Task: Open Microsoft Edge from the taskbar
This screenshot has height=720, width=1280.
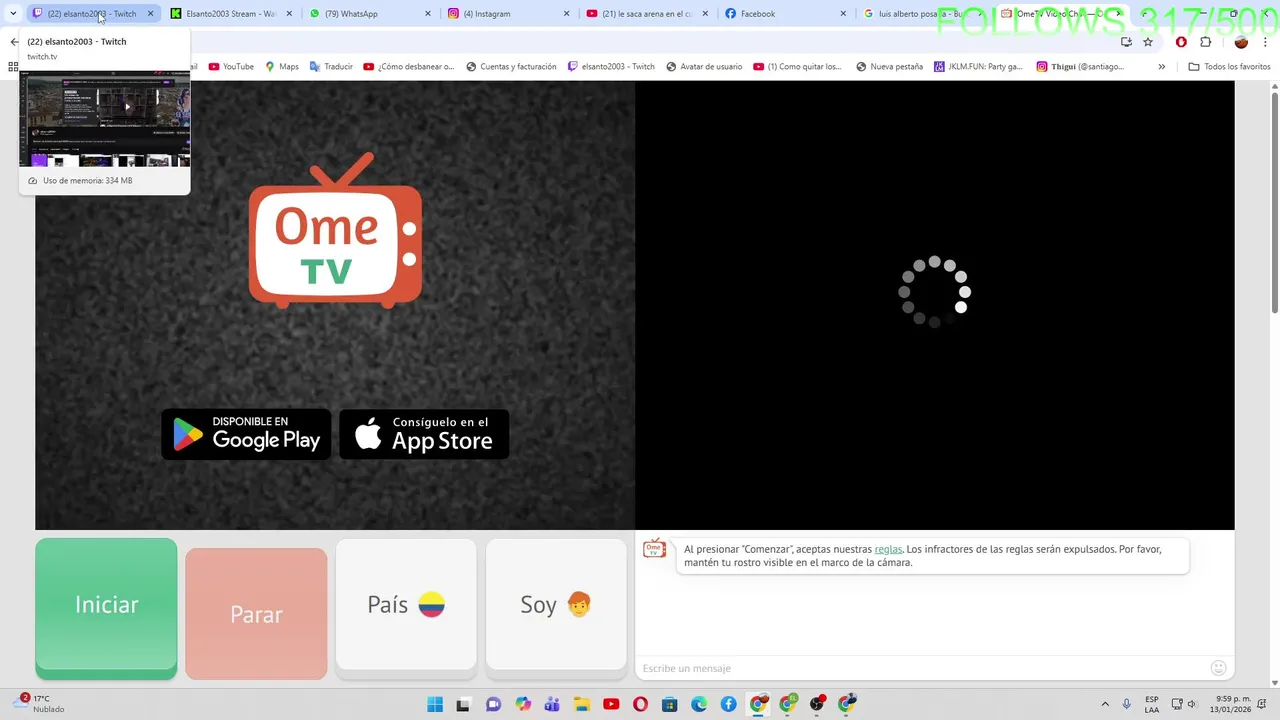Action: [699, 704]
